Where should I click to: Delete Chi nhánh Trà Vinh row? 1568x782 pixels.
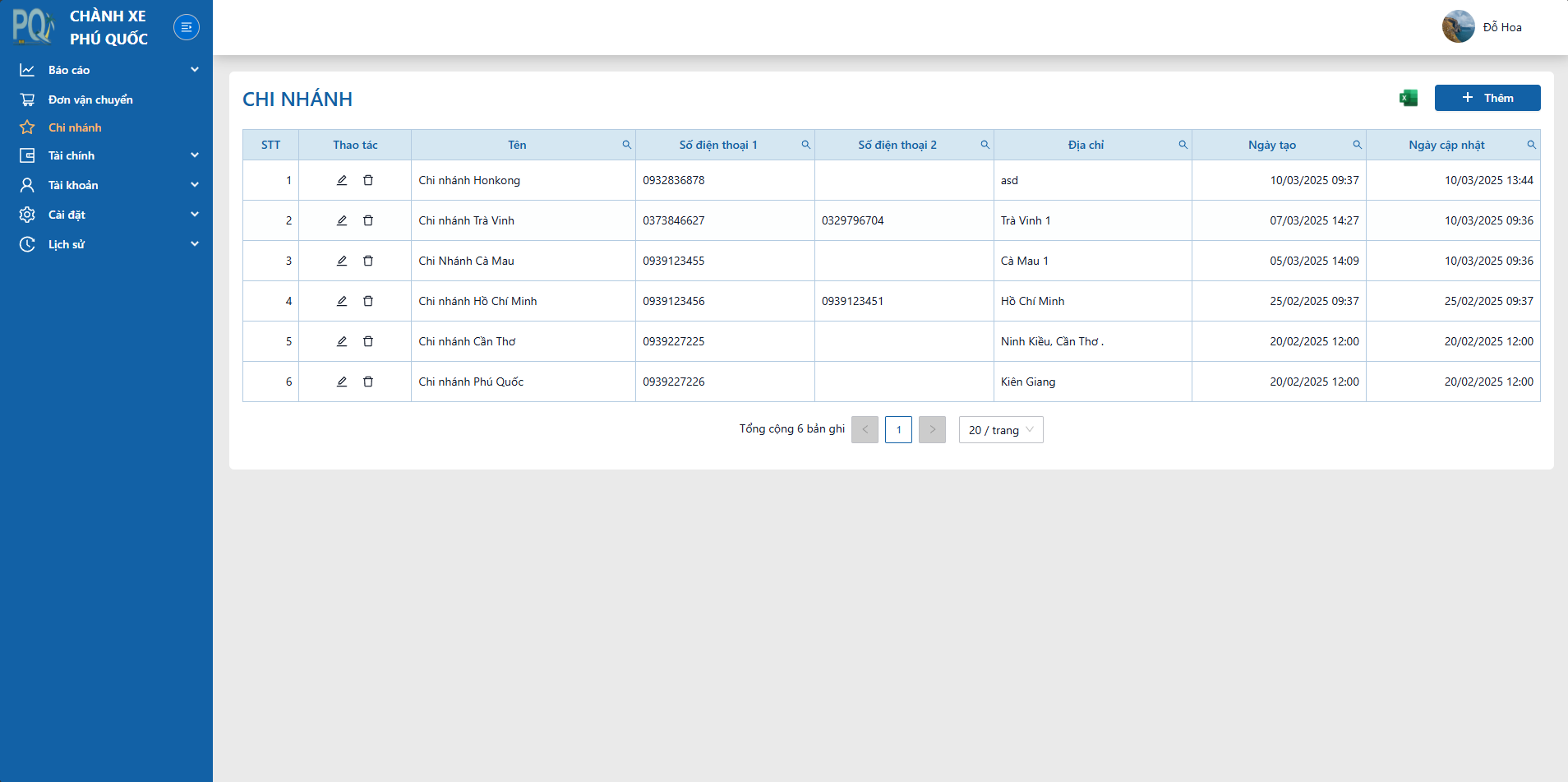[x=368, y=220]
